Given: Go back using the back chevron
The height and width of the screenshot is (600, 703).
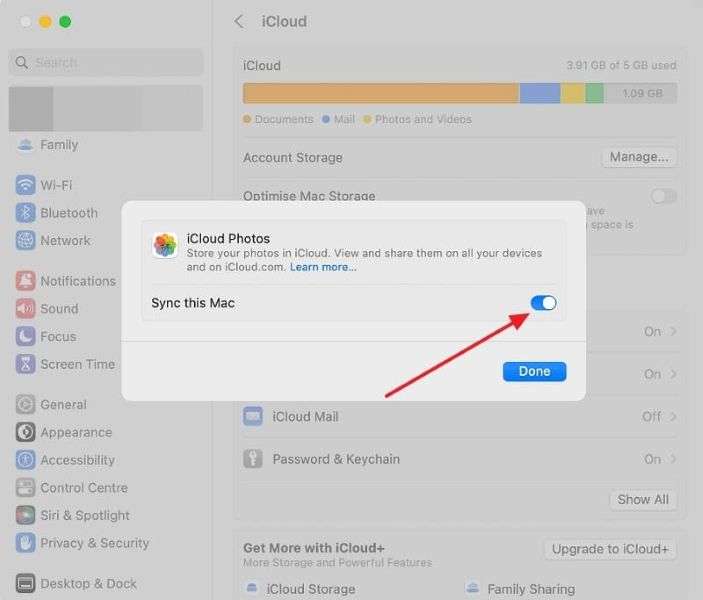Looking at the screenshot, I should [x=239, y=22].
